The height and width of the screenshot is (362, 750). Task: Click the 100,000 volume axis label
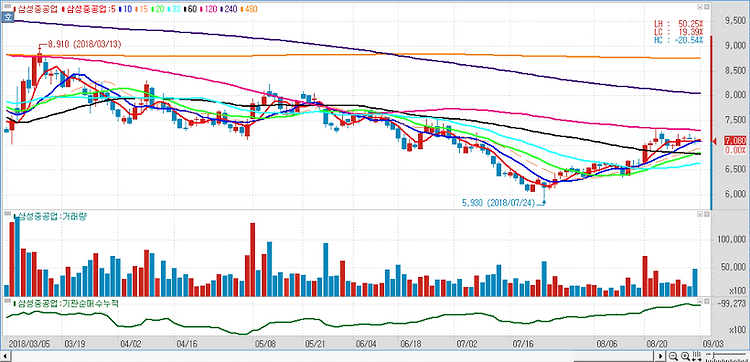[731, 240]
